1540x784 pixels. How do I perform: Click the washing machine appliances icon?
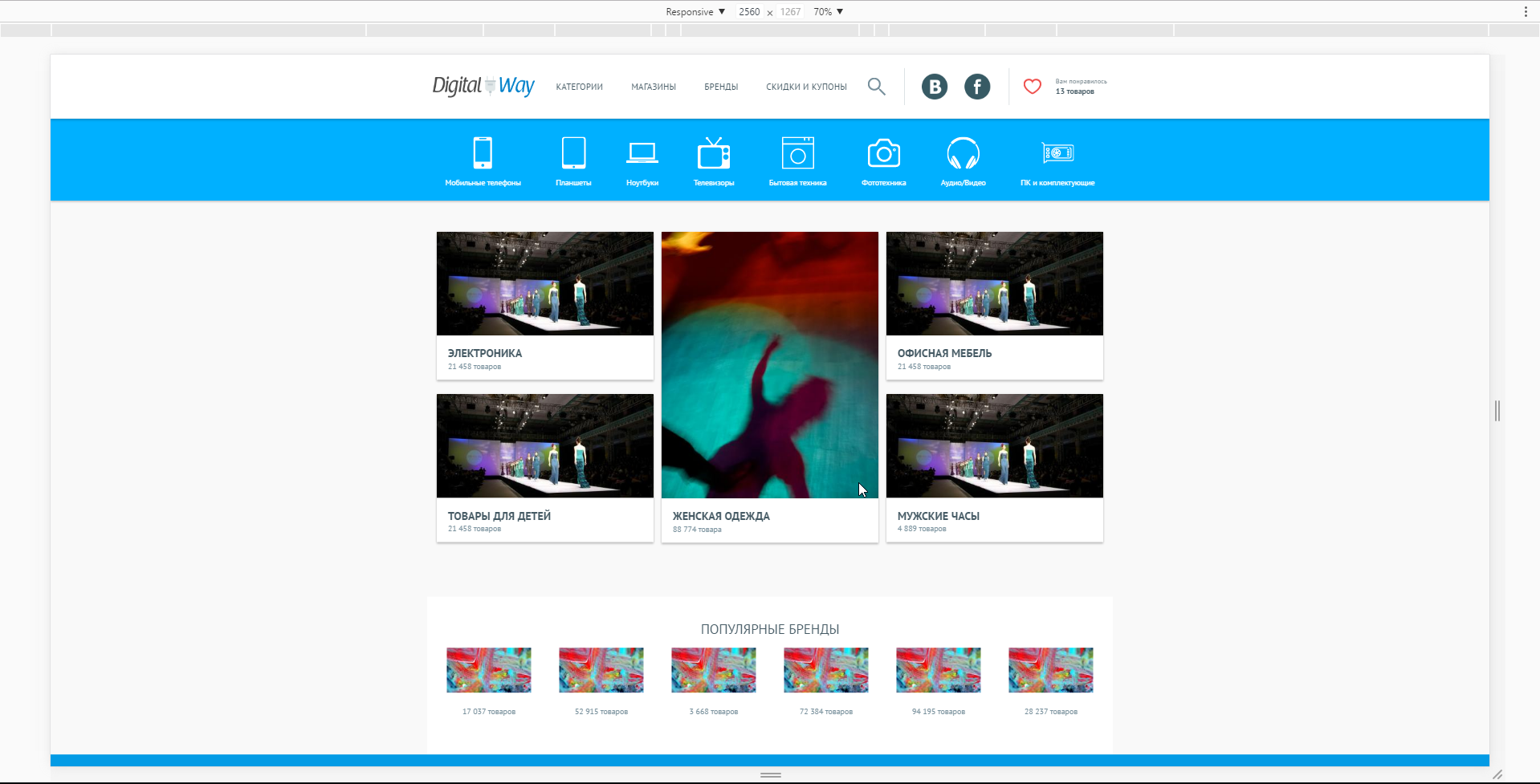click(797, 152)
